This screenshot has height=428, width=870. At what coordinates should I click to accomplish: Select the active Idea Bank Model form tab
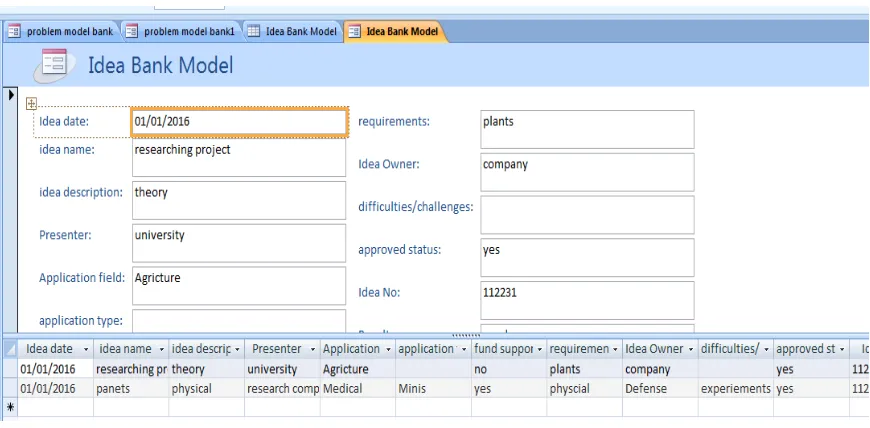394,32
